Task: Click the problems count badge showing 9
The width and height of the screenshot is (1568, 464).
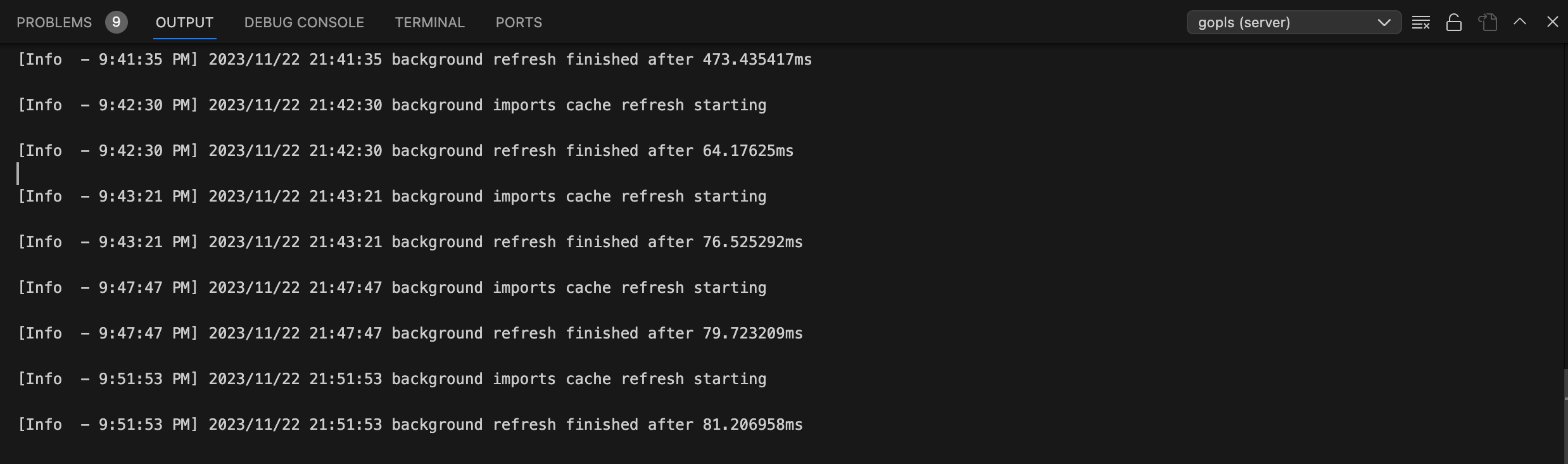Action: (116, 22)
